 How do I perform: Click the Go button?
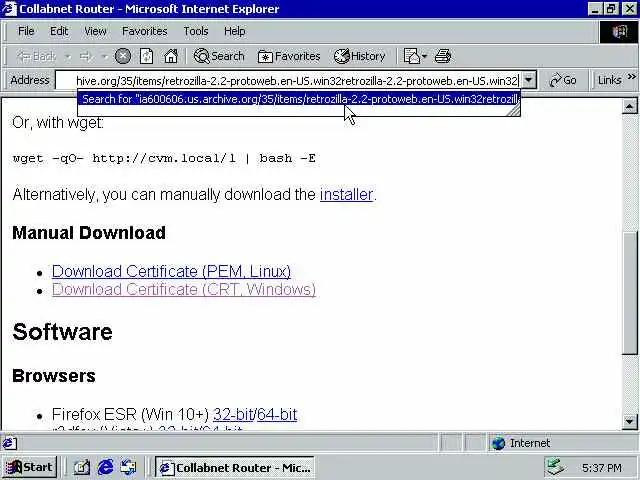coord(563,80)
